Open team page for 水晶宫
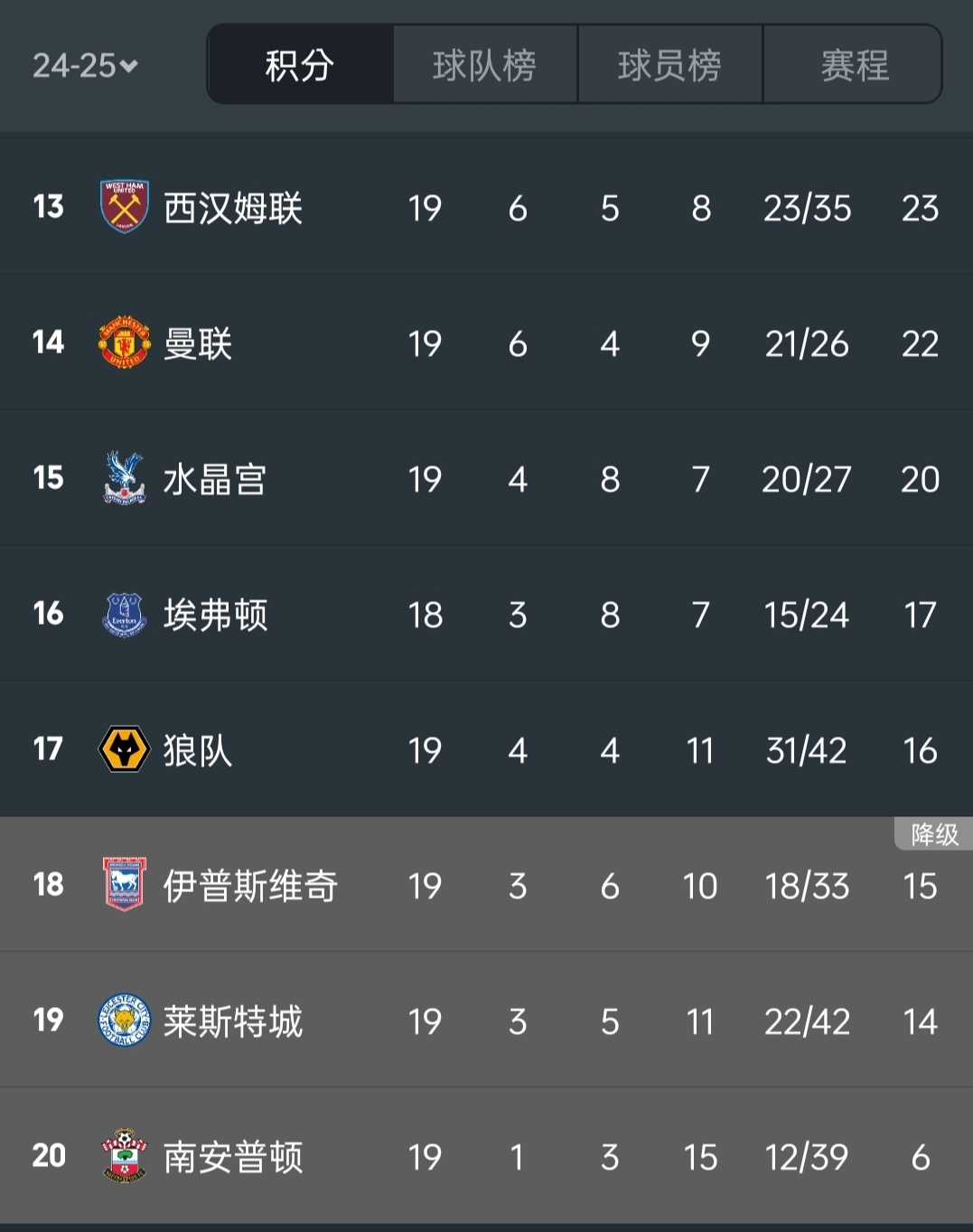973x1232 pixels. pyautogui.click(x=215, y=479)
